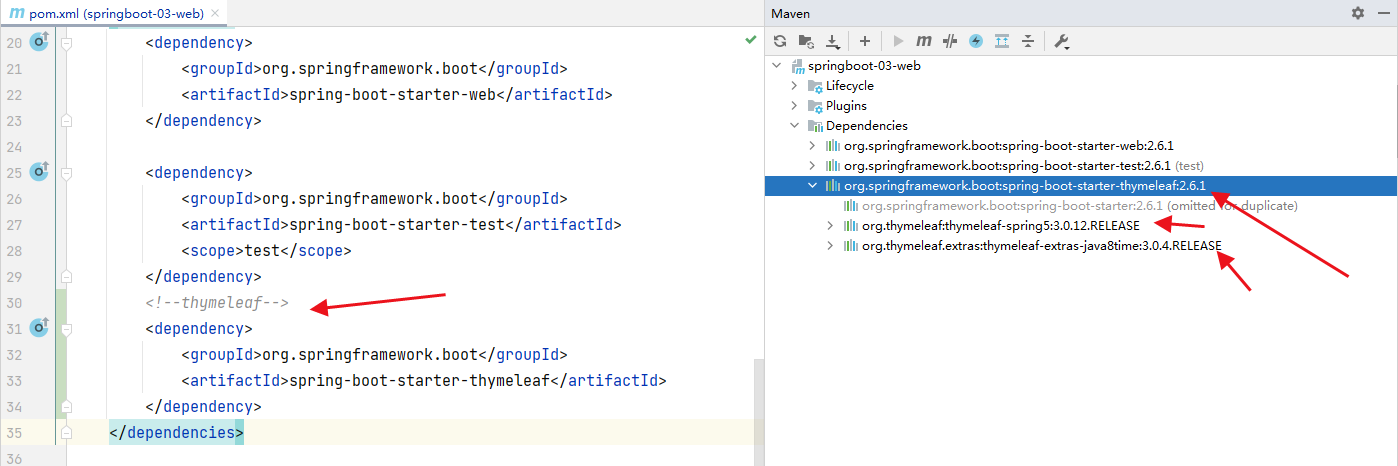The image size is (1398, 466).
Task: Expand the Plugins node
Action: point(795,106)
